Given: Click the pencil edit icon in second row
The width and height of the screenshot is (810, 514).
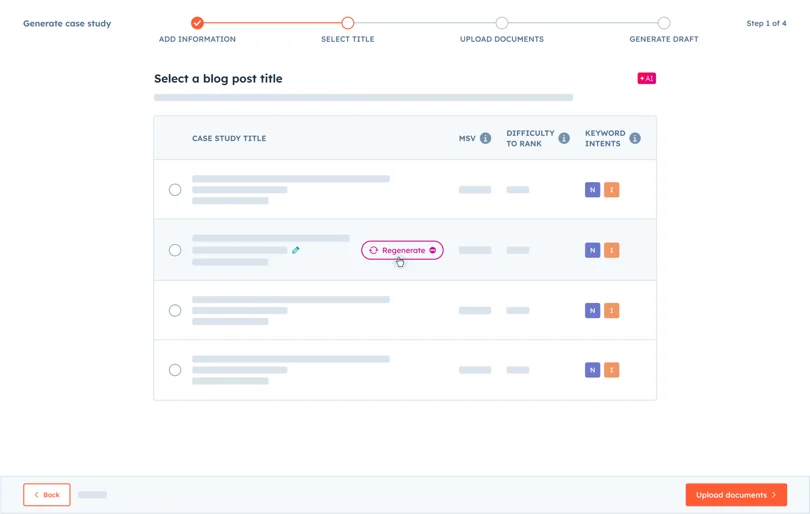Looking at the screenshot, I should [x=296, y=250].
